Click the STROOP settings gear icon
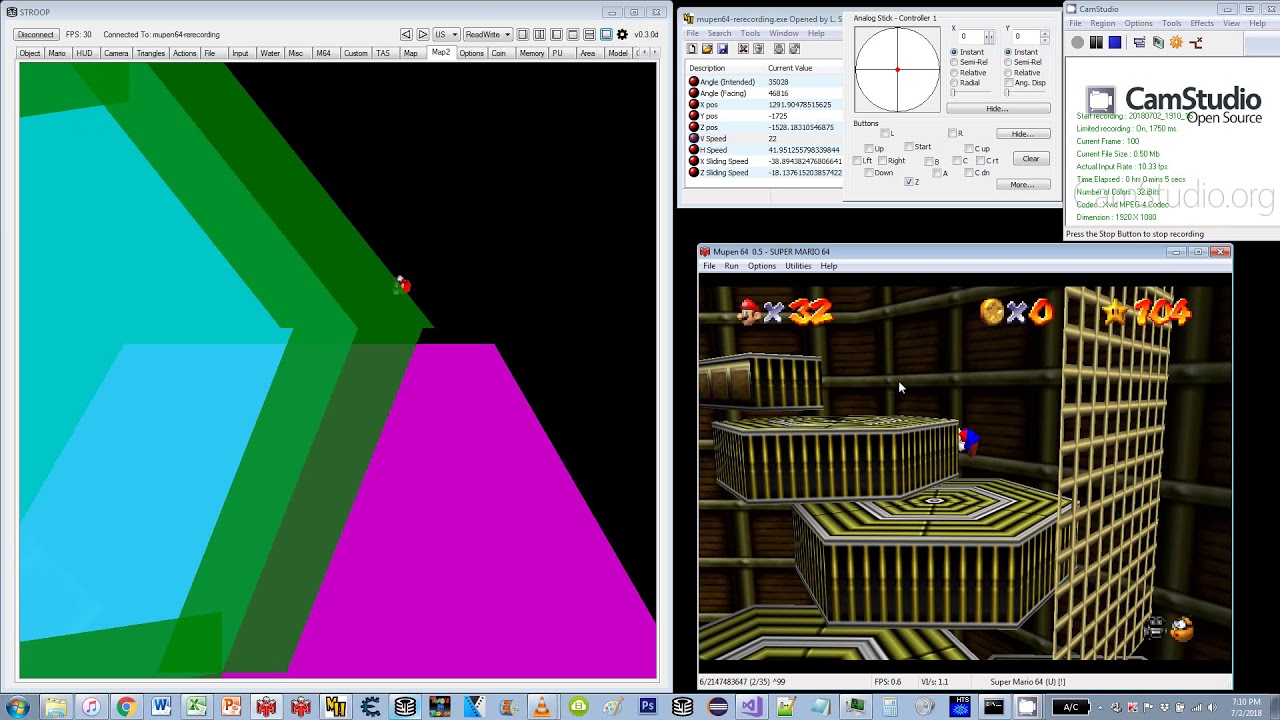 point(622,34)
